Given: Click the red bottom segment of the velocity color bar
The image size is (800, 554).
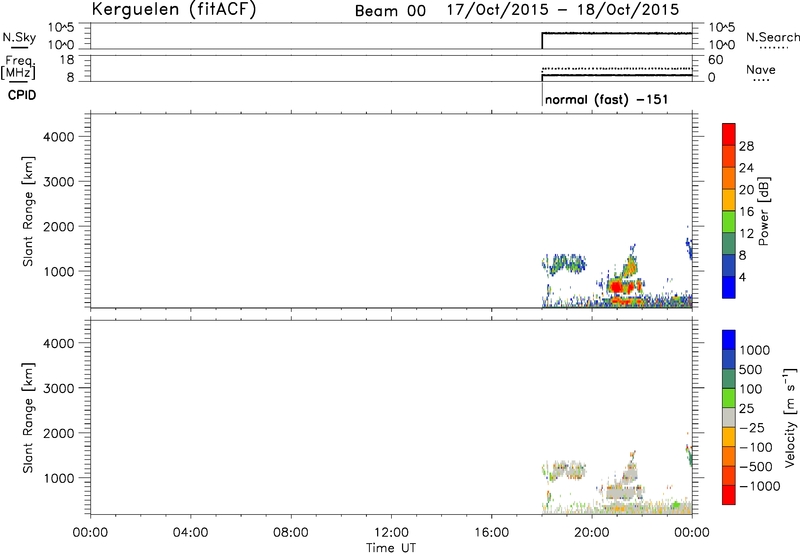Looking at the screenshot, I should [729, 495].
